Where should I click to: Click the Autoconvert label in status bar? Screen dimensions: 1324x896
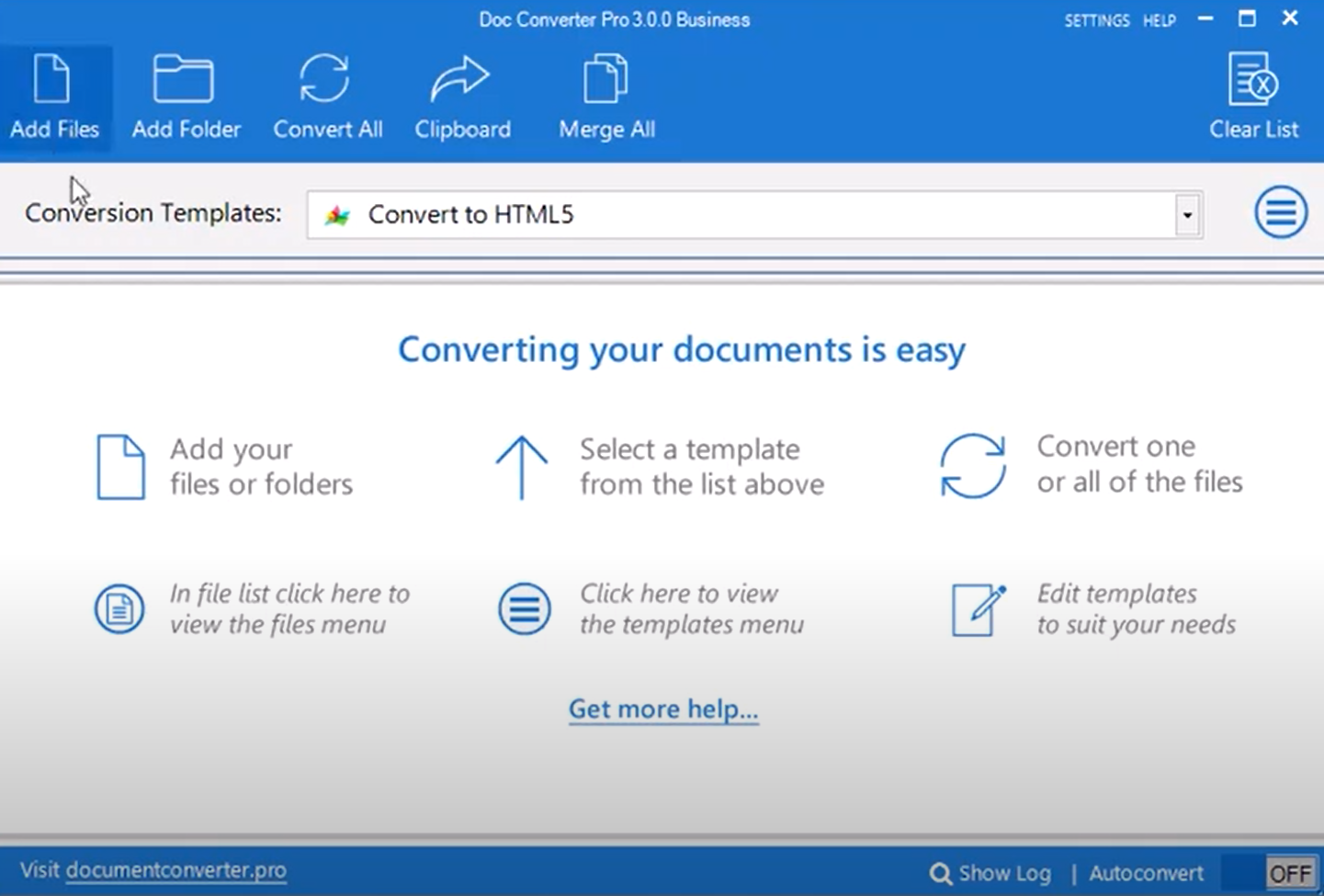(1146, 873)
